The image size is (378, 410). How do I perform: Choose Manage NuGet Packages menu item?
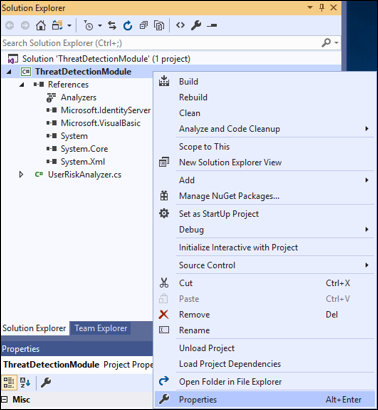coord(265,196)
